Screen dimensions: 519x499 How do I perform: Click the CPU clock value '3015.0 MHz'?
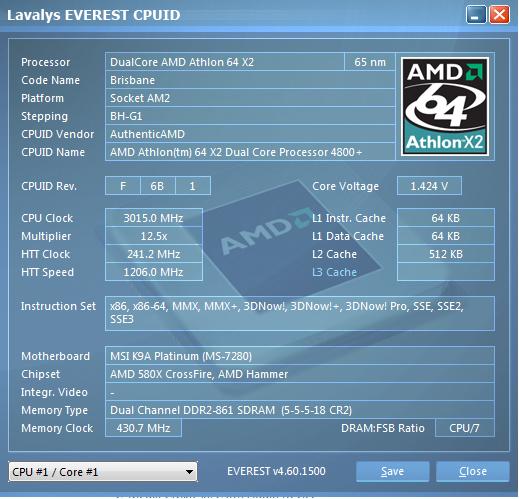pos(154,218)
